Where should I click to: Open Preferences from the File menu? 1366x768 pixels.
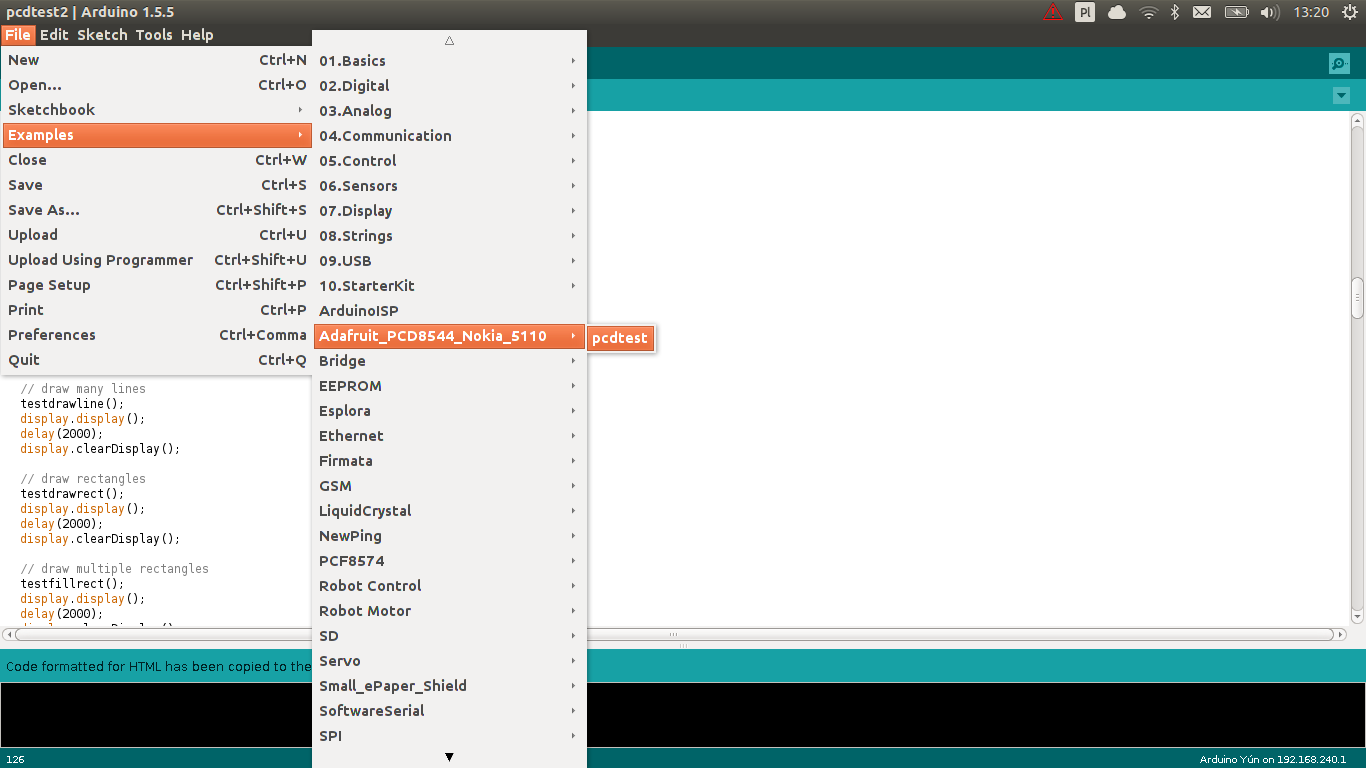pos(157,335)
